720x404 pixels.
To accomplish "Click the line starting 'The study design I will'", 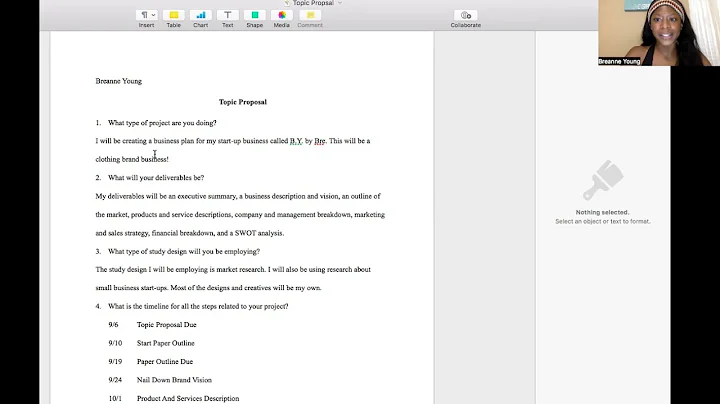I will [233, 269].
